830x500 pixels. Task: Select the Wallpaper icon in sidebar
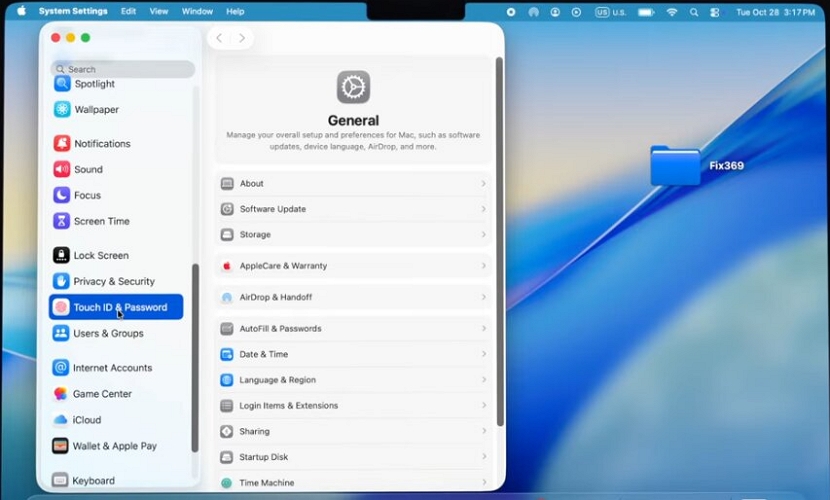click(x=62, y=110)
